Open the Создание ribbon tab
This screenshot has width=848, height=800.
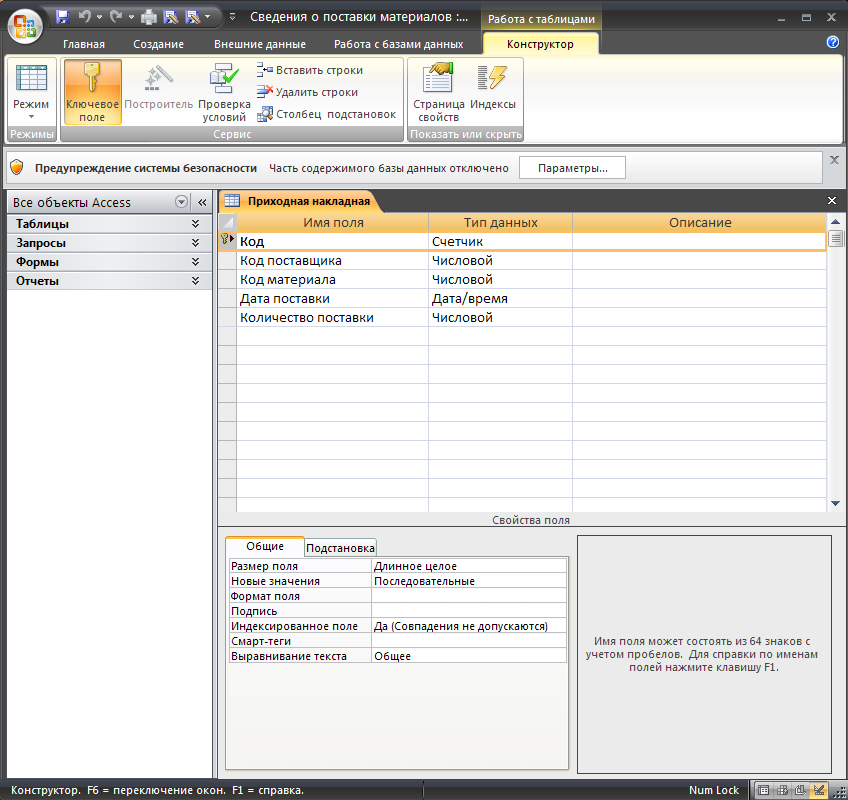tap(158, 44)
